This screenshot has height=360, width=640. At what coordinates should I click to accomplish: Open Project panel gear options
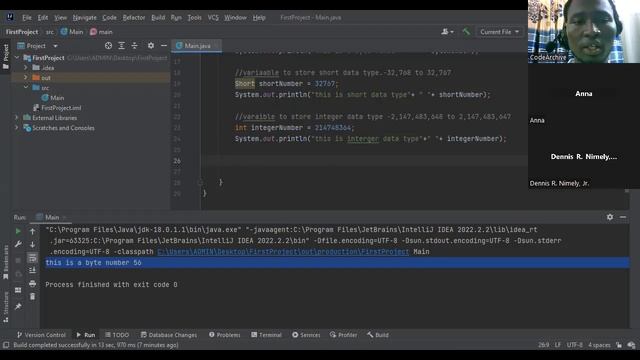pyautogui.click(x=151, y=46)
